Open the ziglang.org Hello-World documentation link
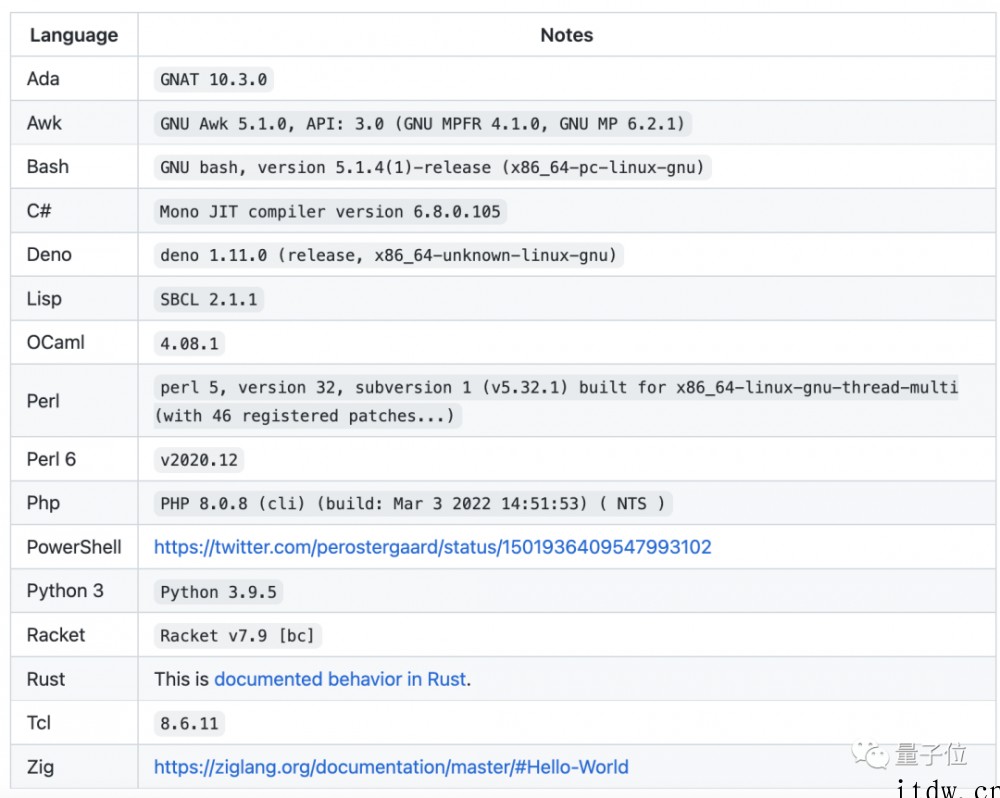1000x798 pixels. [391, 767]
